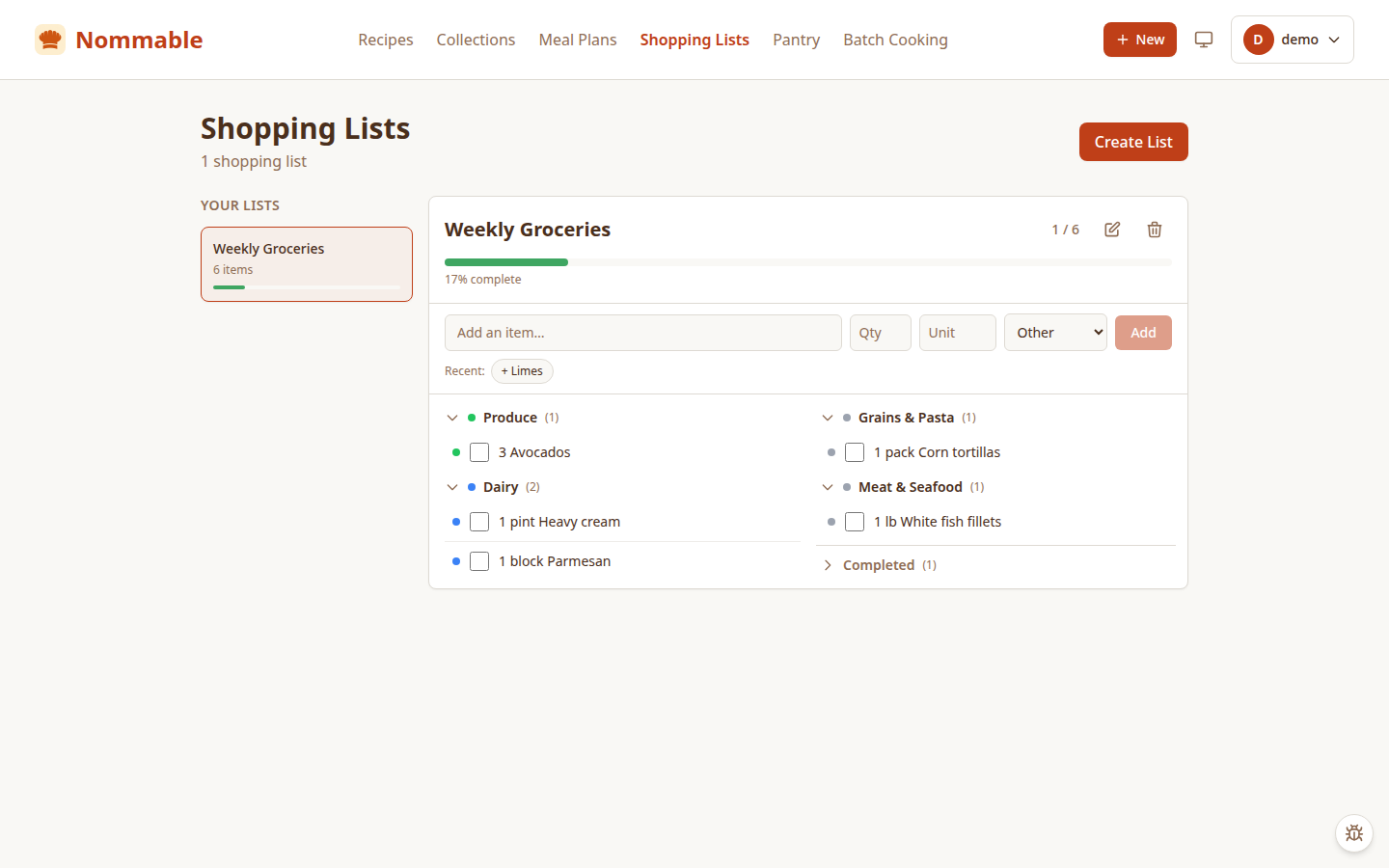Check off 1 pint Heavy cream

pos(479,522)
